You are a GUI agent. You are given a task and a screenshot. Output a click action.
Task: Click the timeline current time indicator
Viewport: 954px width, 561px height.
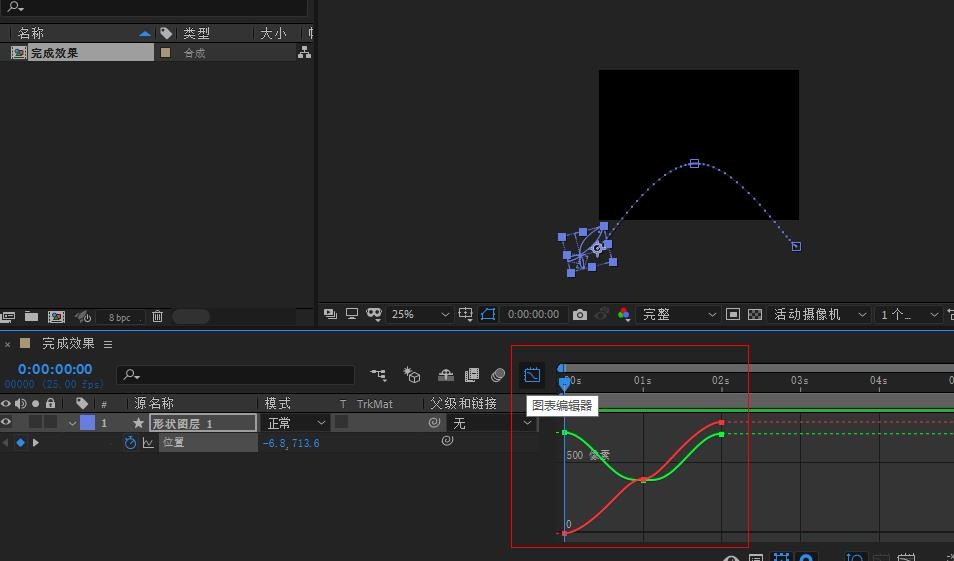coord(564,383)
